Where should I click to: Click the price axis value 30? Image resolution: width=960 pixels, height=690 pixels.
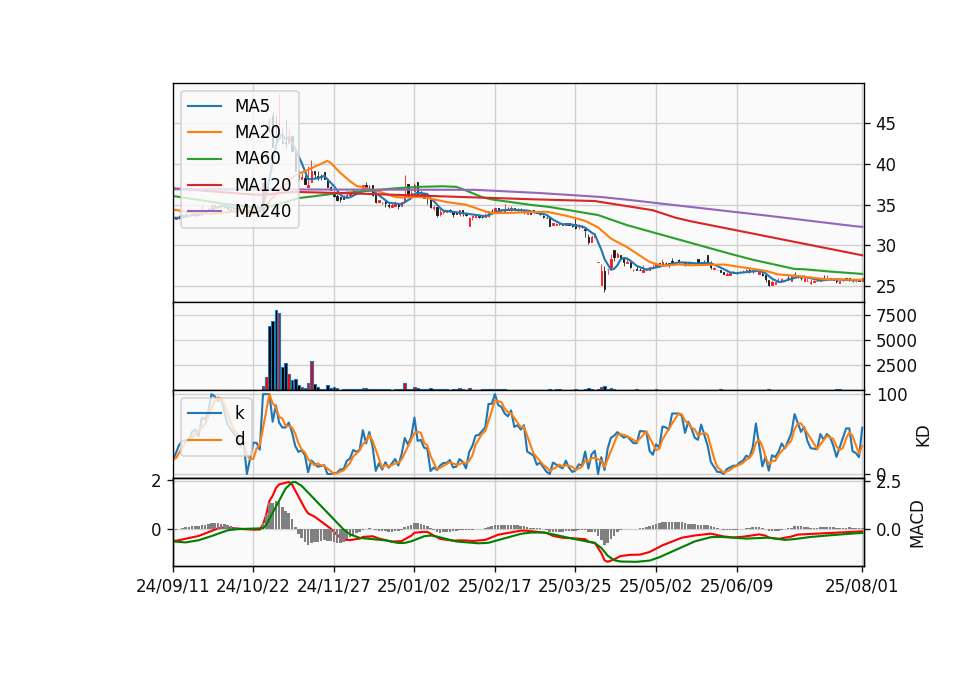[885, 246]
